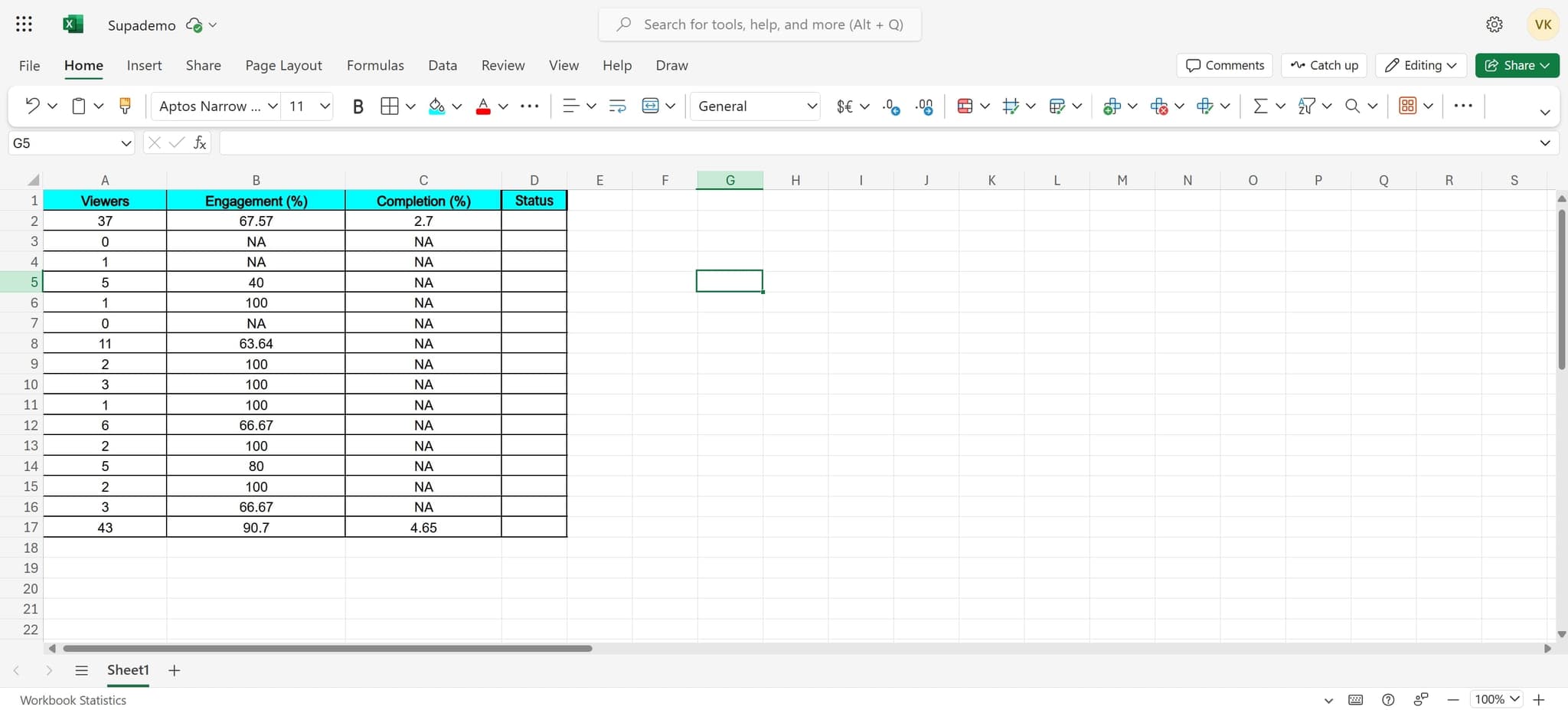Expand the formula bar chevron

(1544, 143)
